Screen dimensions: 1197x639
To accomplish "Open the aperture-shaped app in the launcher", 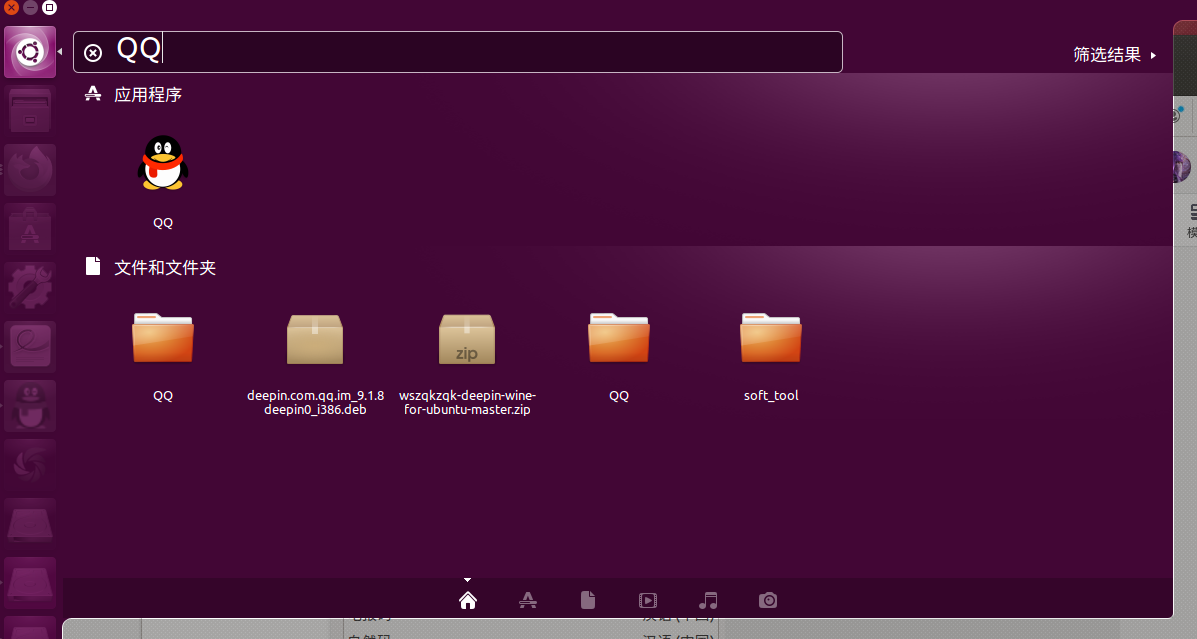I will 30,464.
